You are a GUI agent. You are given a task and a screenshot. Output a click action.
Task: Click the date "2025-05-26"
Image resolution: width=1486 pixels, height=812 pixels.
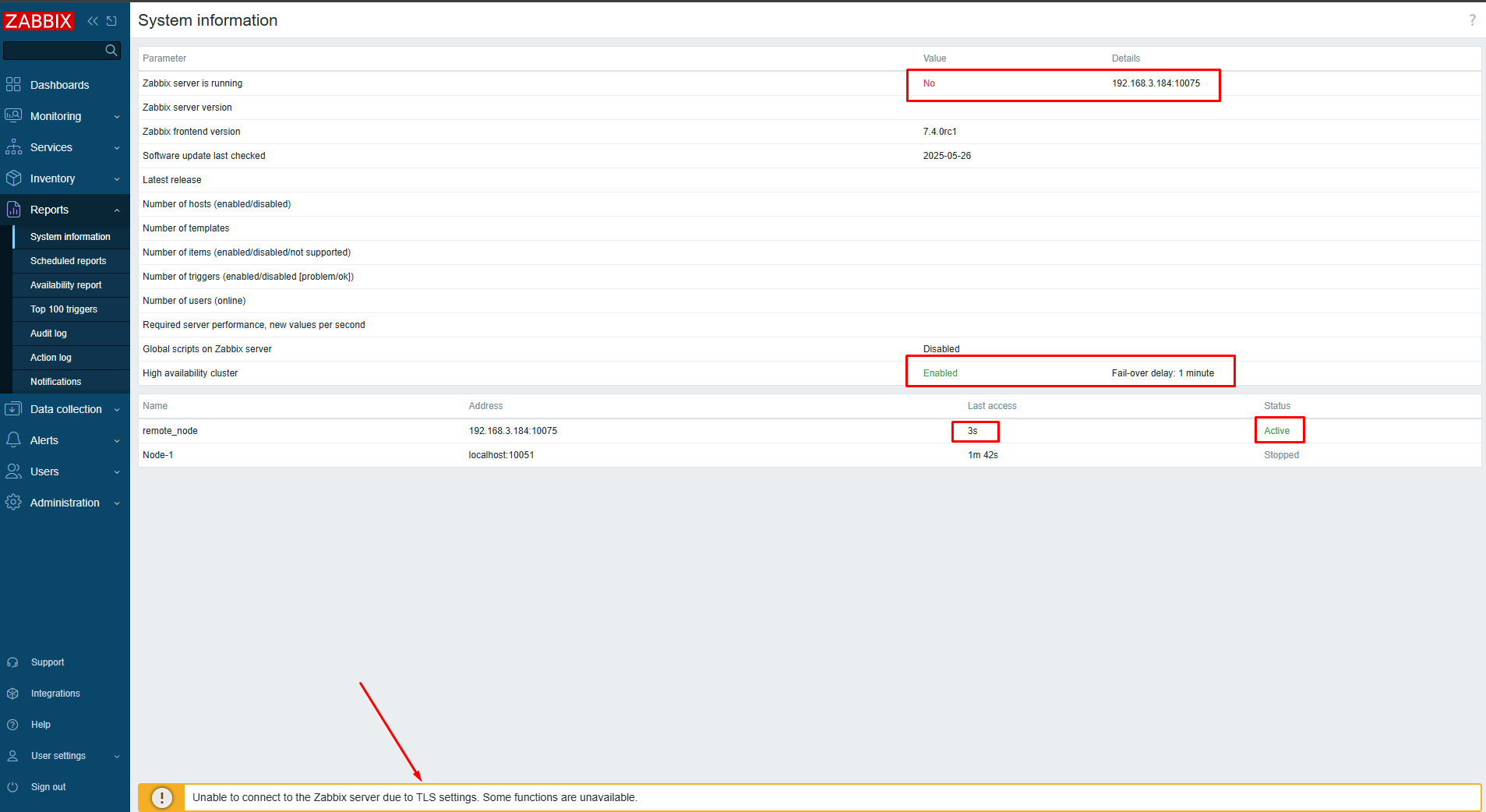(x=947, y=156)
